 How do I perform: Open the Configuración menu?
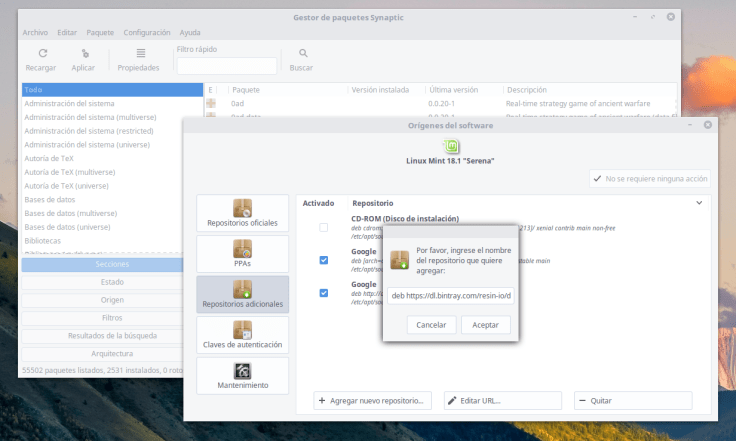tap(146, 32)
